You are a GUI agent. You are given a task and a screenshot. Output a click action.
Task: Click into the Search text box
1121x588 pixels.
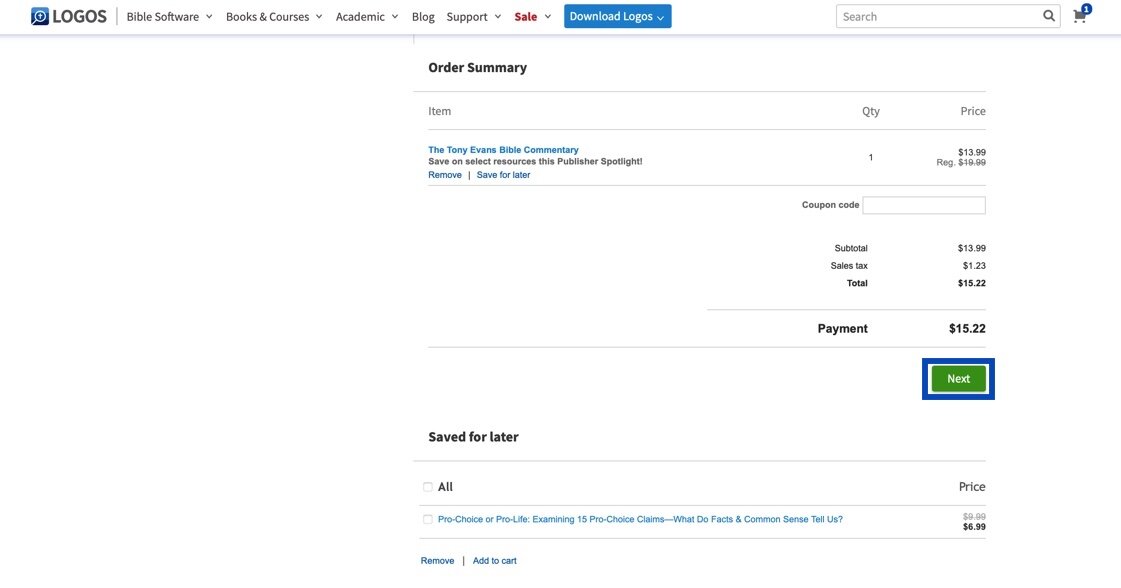[939, 16]
